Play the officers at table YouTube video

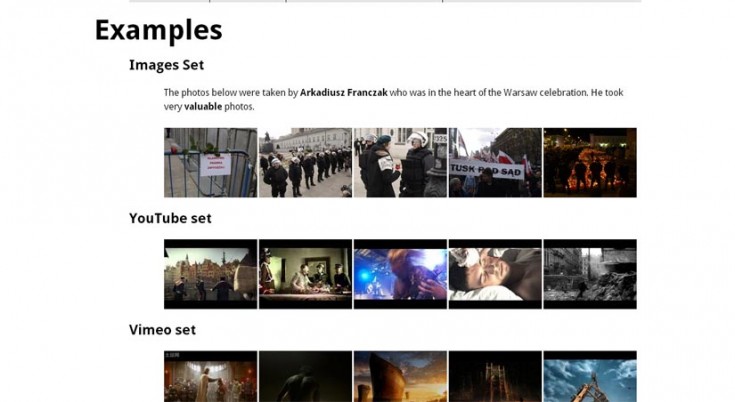(305, 274)
